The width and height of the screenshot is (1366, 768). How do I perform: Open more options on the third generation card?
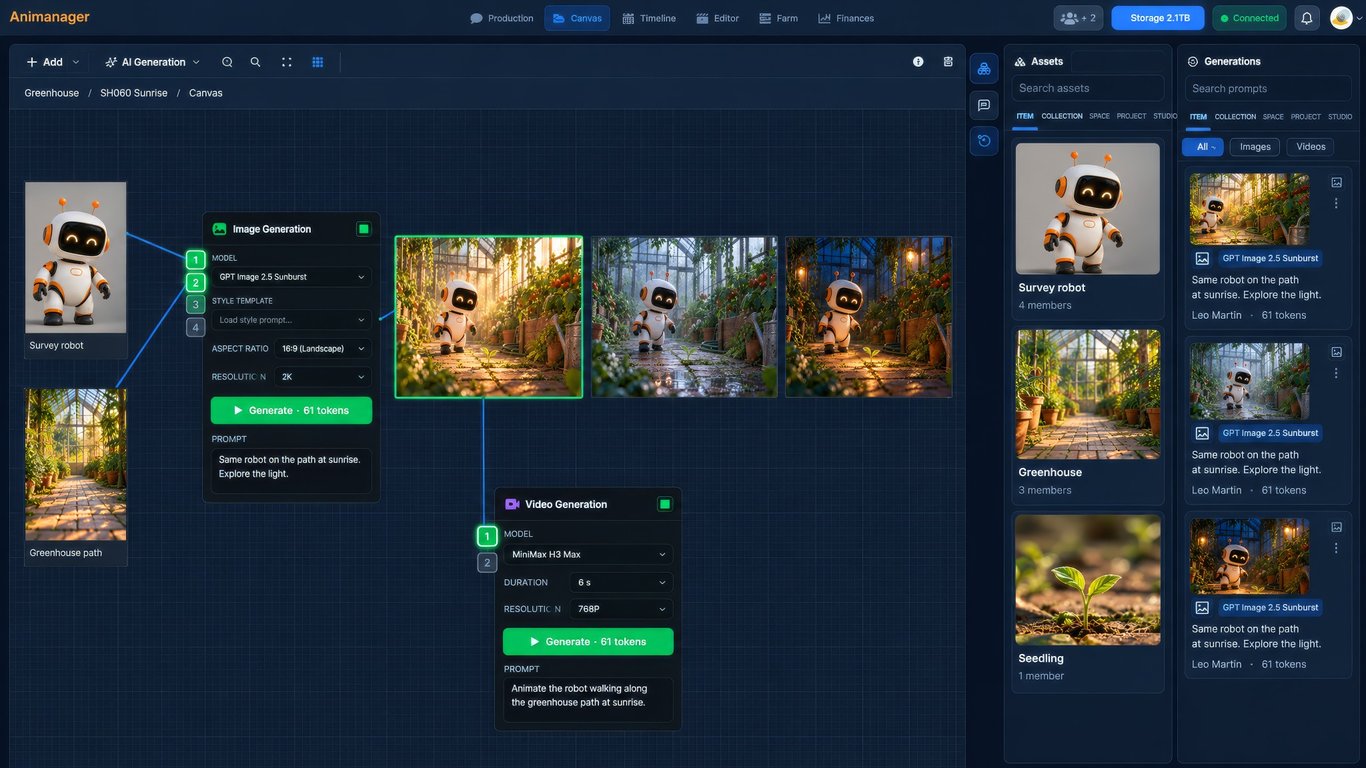pos(1336,548)
